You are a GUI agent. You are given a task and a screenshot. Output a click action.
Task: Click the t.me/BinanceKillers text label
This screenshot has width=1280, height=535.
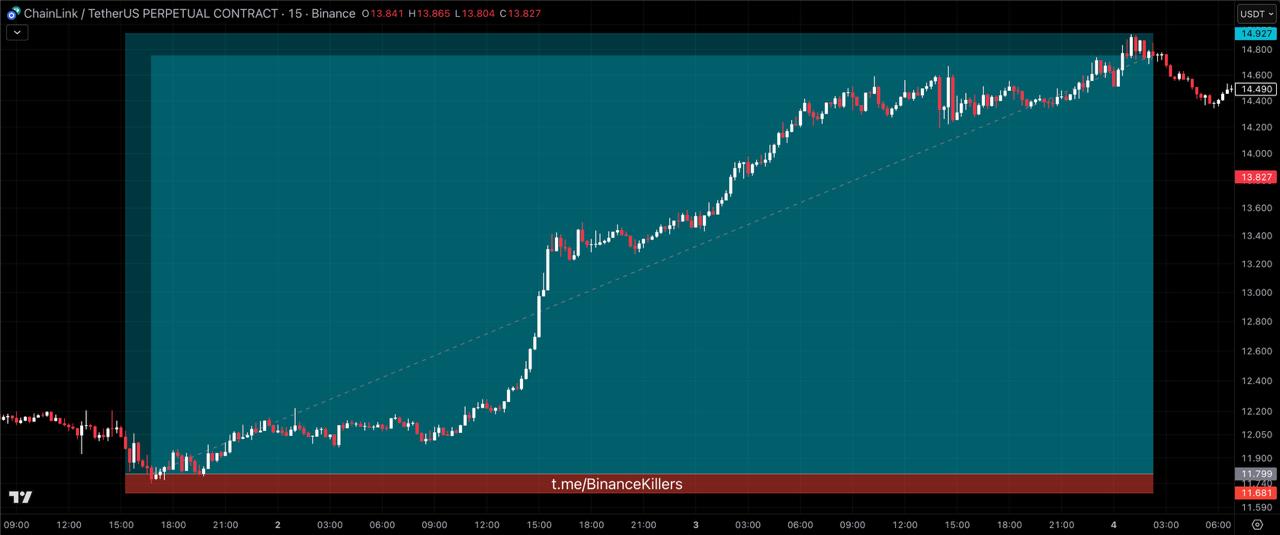click(617, 484)
